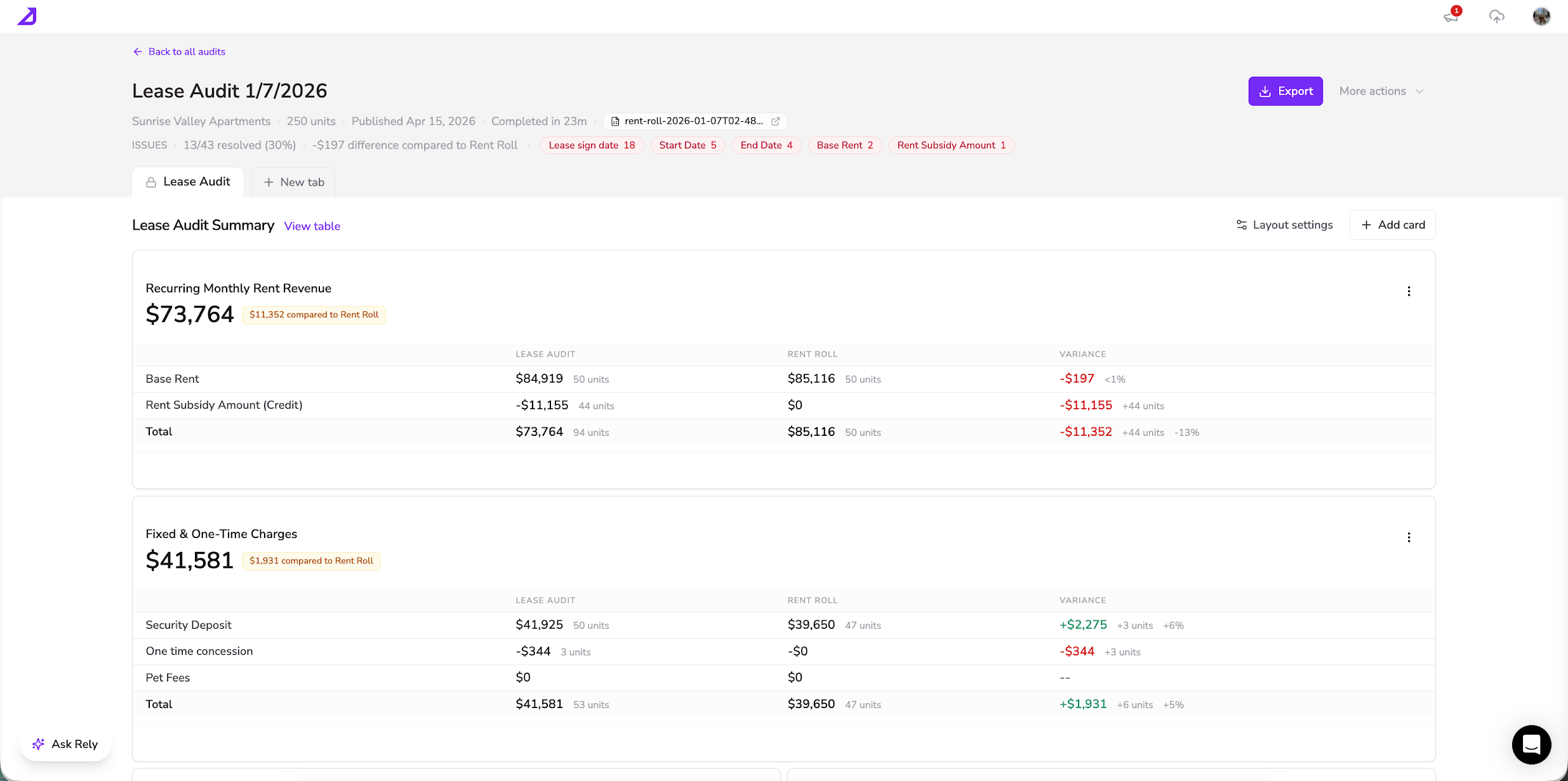Click the Layout settings sliders icon
The image size is (1568, 781).
(x=1242, y=225)
